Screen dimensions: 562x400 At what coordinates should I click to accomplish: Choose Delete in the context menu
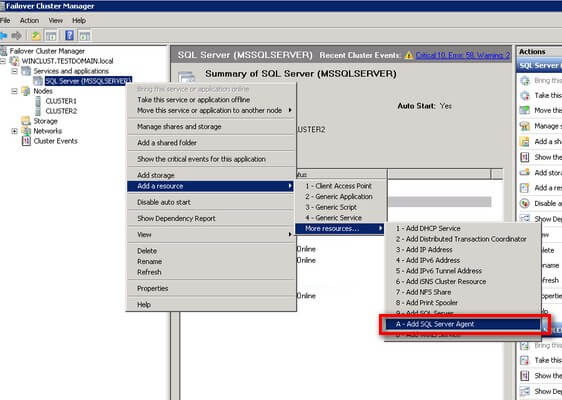(211, 251)
